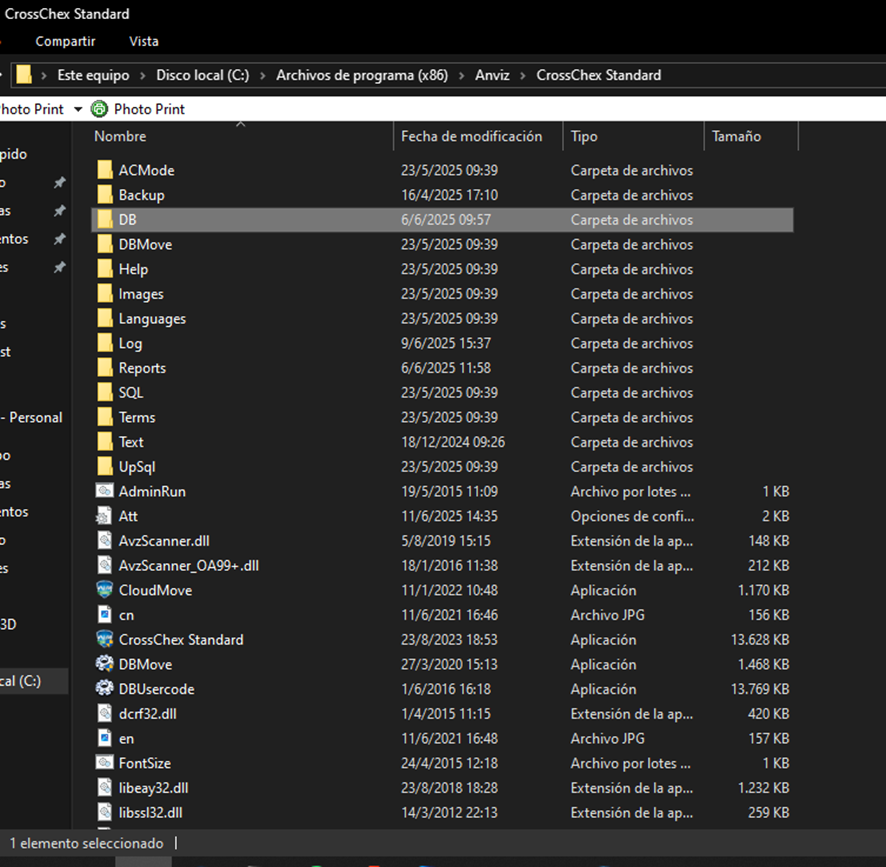886x867 pixels.
Task: Click the AvzScanner.dll file icon
Action: [x=105, y=540]
